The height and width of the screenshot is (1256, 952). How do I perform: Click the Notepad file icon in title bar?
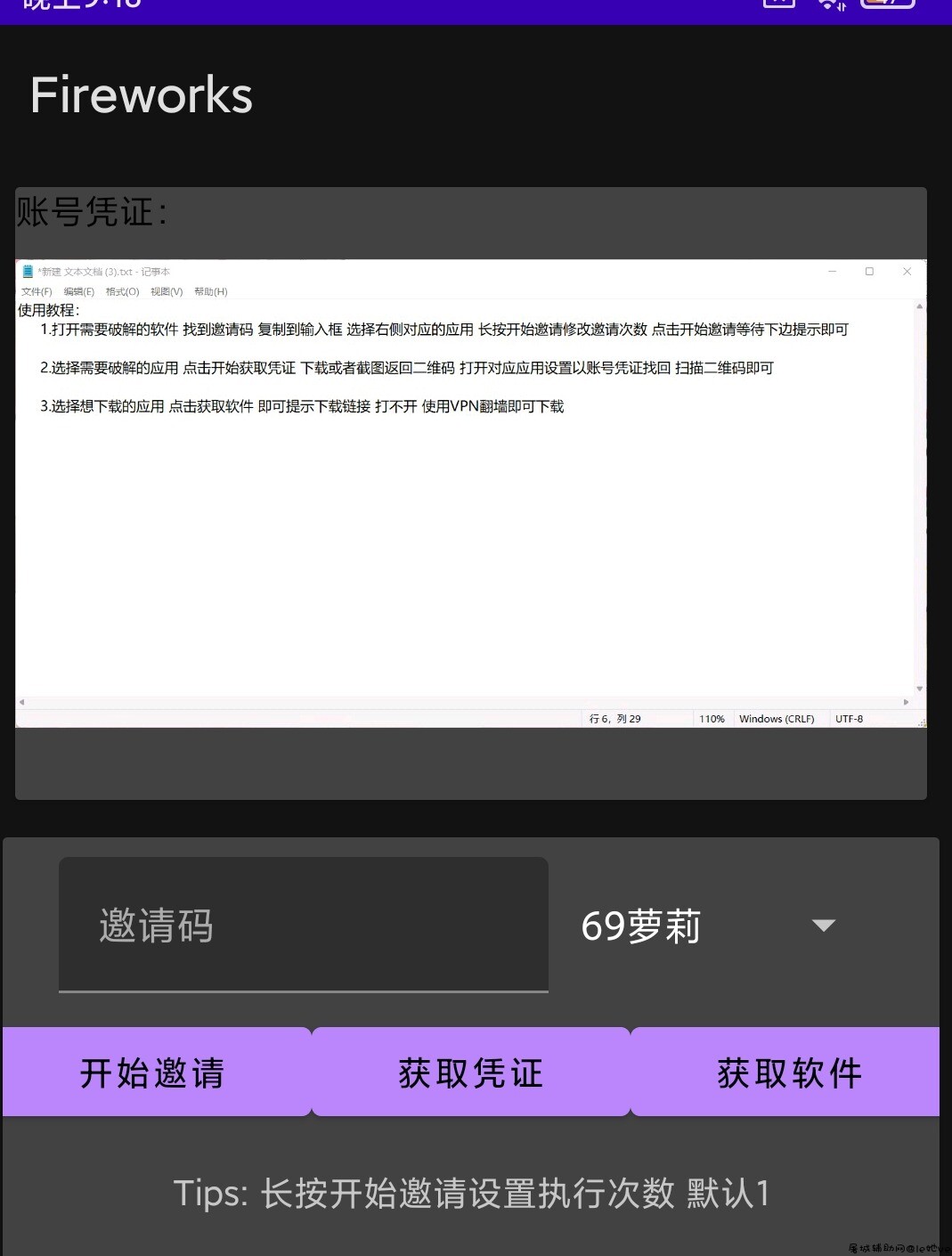click(x=28, y=272)
